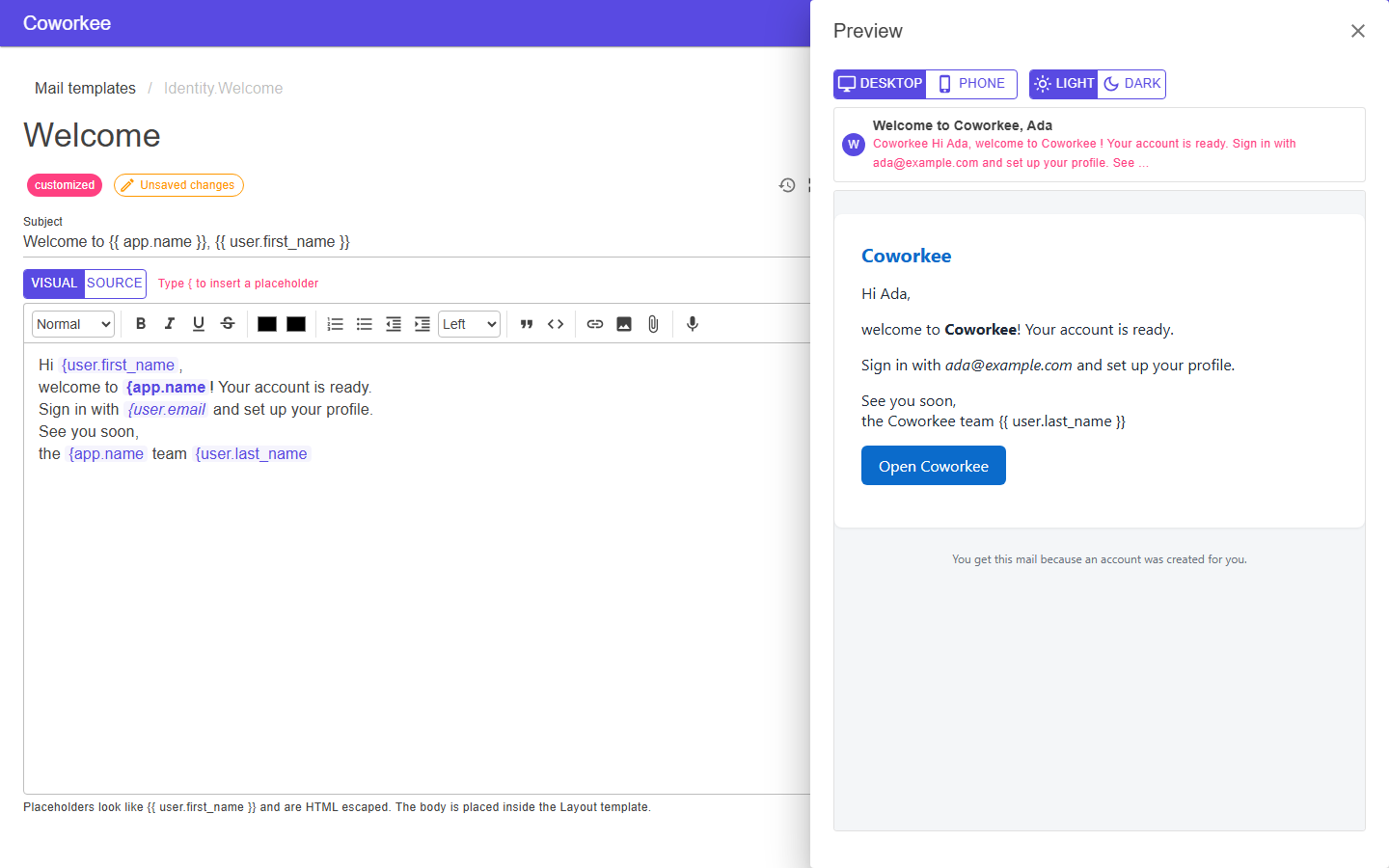
Task: Click the Coworkee app title in header
Action: click(67, 23)
